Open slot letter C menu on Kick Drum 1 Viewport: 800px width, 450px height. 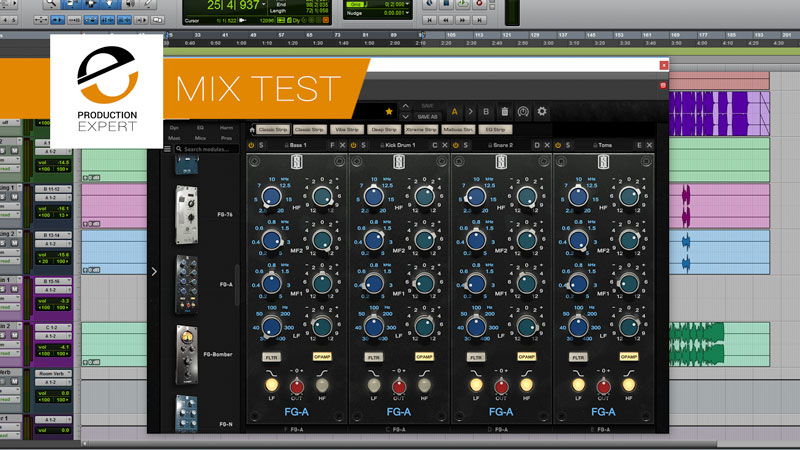coord(435,145)
